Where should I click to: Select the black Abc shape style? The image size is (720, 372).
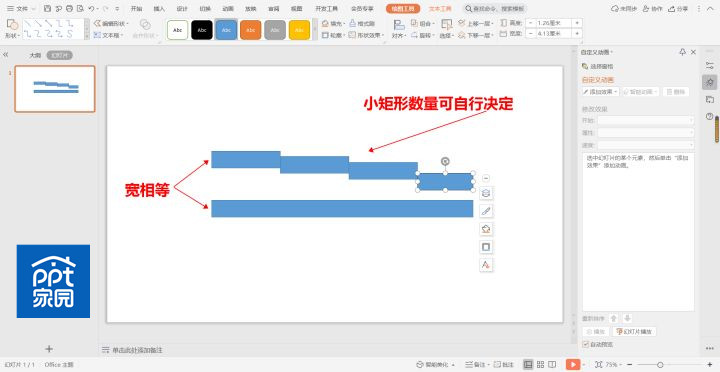202,30
